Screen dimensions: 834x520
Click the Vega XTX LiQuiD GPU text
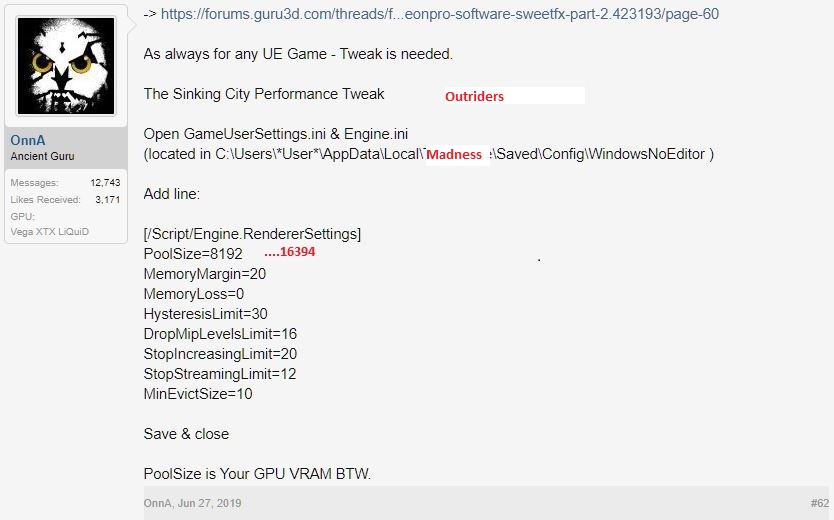click(x=51, y=232)
